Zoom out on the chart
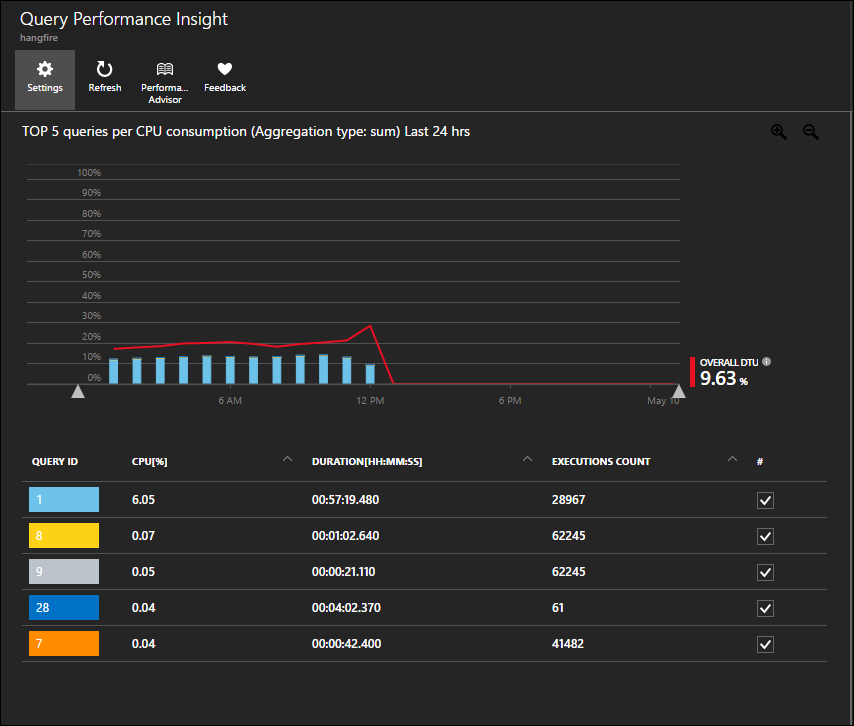 click(811, 132)
